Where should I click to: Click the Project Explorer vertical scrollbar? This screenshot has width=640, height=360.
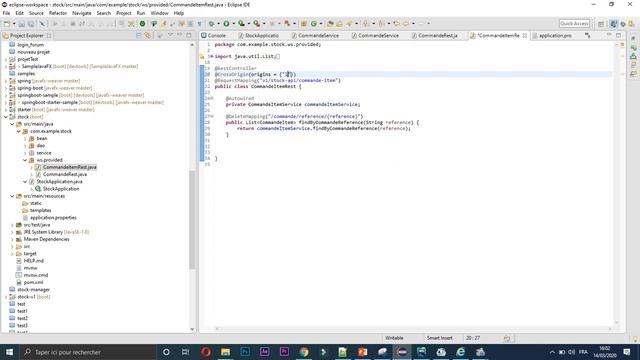[x=192, y=220]
